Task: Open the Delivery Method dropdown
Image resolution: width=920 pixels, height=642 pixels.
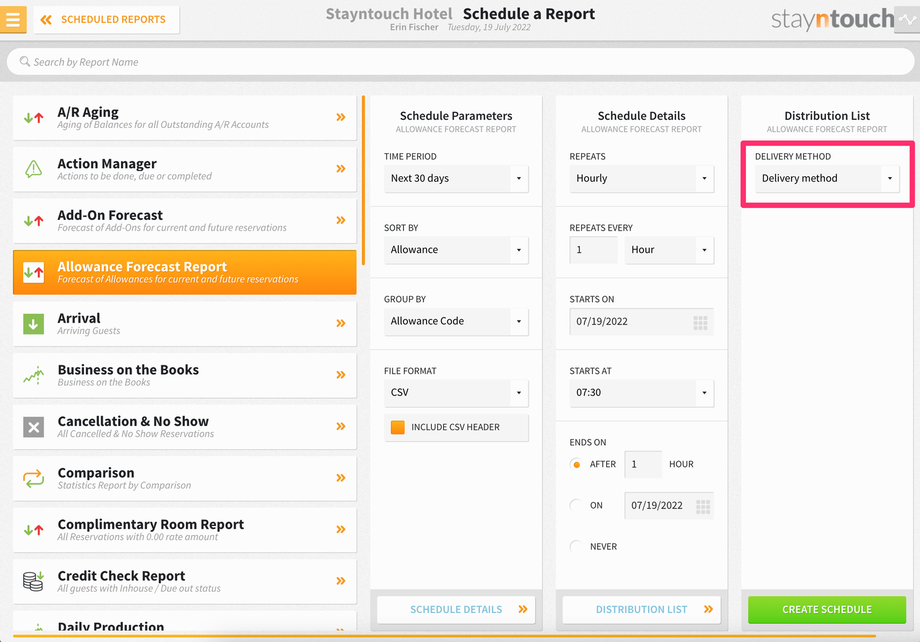Action: (827, 178)
